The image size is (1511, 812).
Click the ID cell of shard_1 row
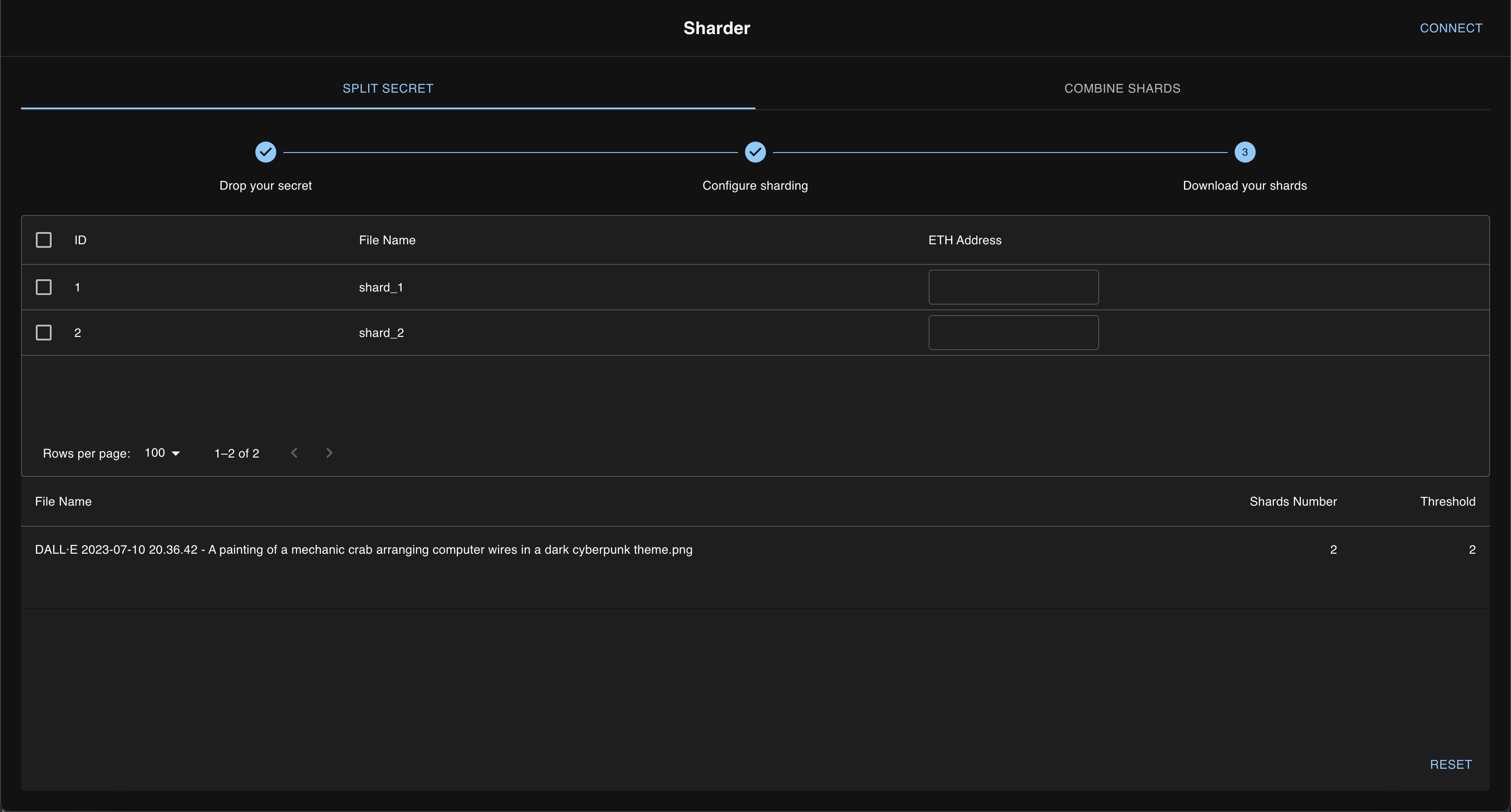pyautogui.click(x=77, y=287)
